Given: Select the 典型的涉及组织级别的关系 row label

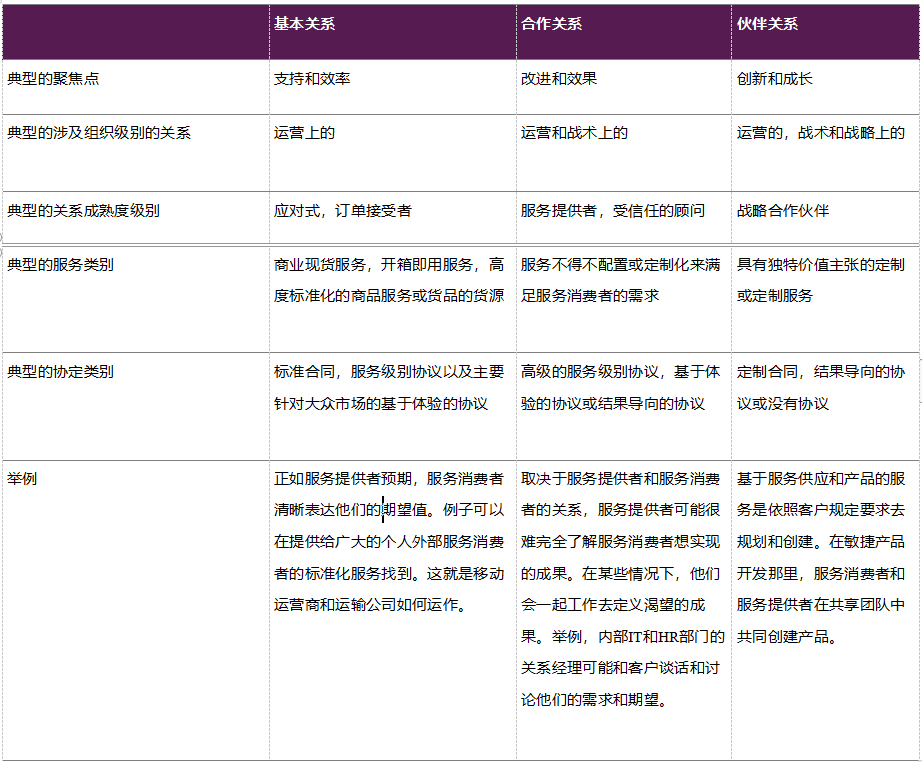Looking at the screenshot, I should tap(99, 132).
